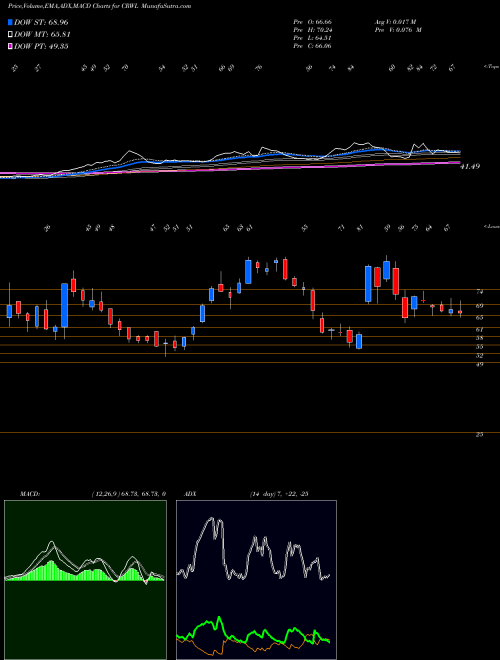Image resolution: width=500 pixels, height=660 pixels.
Task: Click the 'Pre H: 70.24' value
Action: (312, 30)
